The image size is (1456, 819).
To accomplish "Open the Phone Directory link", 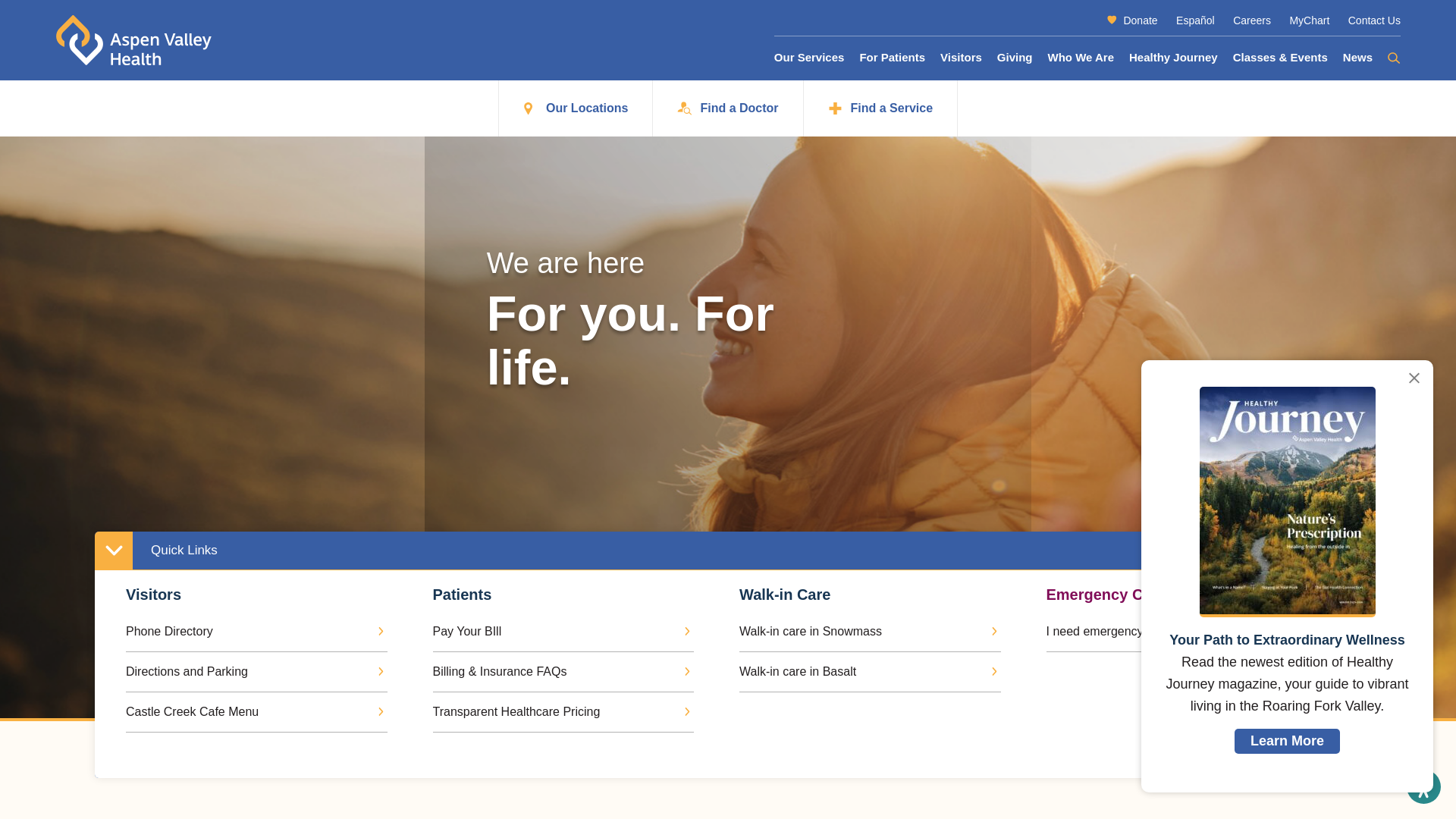I will (169, 632).
